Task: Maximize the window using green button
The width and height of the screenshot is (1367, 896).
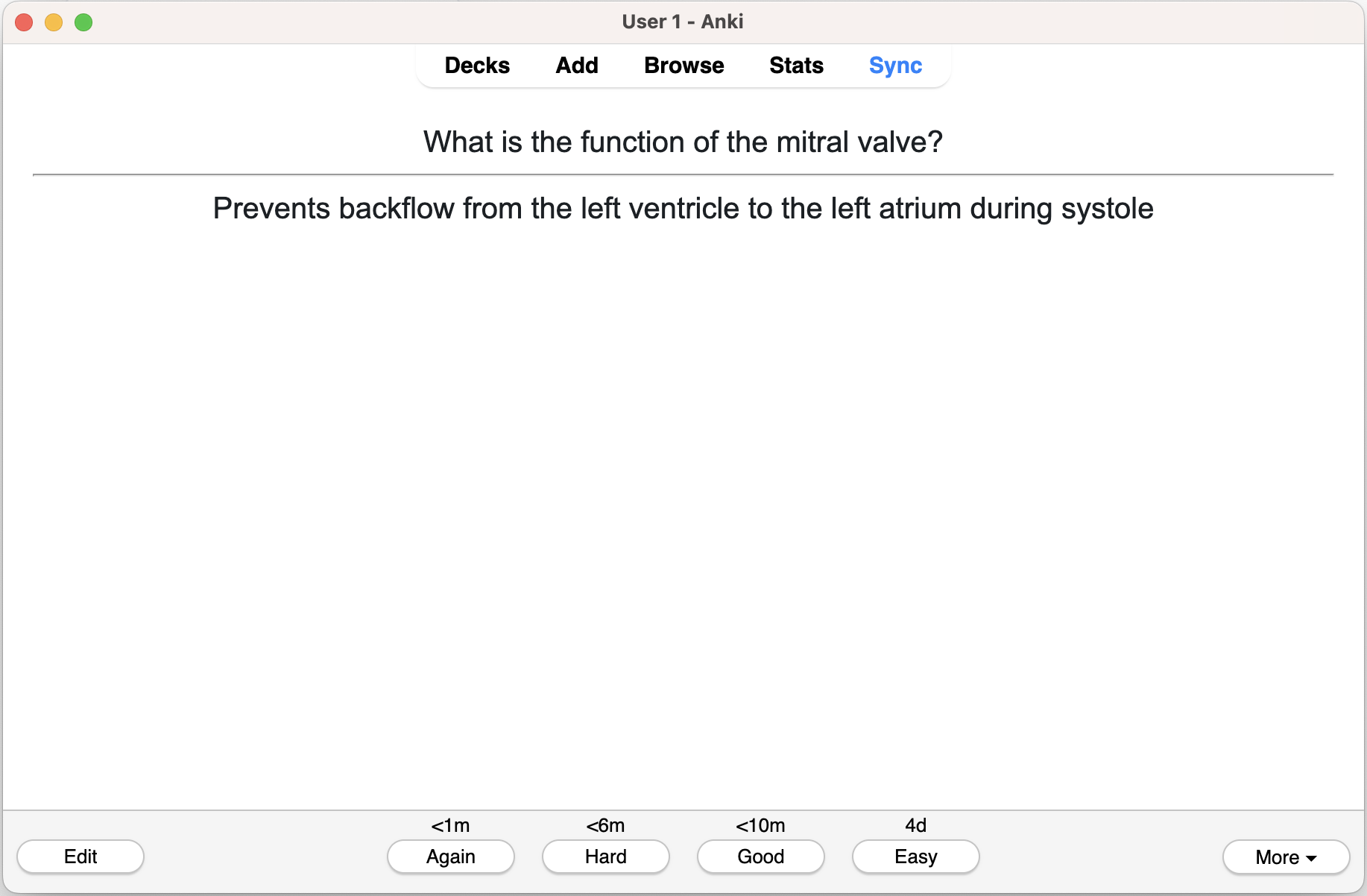Action: [83, 22]
